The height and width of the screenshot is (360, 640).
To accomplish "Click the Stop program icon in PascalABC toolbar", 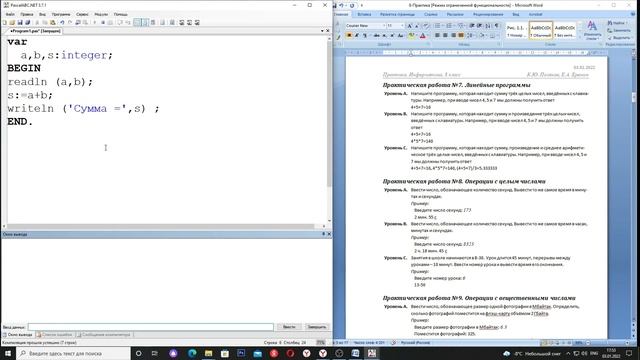I will 103,22.
